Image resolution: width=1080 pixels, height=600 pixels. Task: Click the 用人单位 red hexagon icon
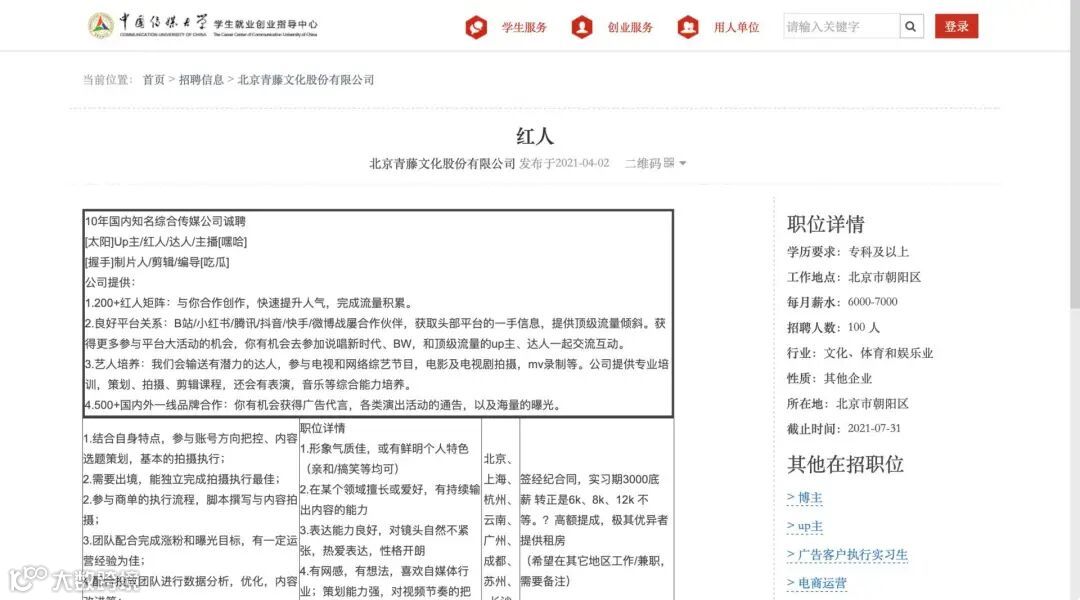[688, 27]
